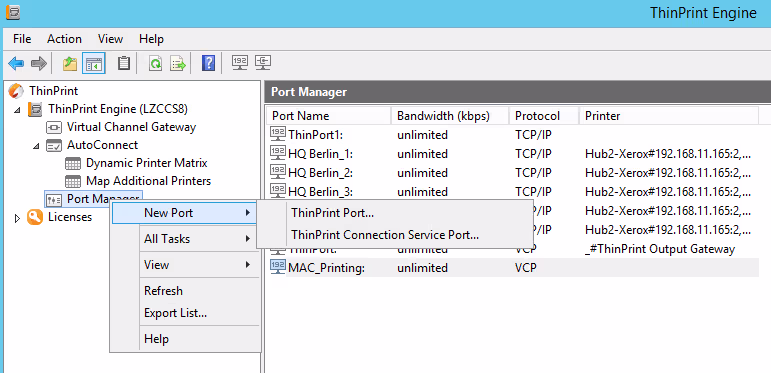Click the ThinPrint Engine server icon
Viewport: 771px width, 373px height.
(x=35, y=109)
